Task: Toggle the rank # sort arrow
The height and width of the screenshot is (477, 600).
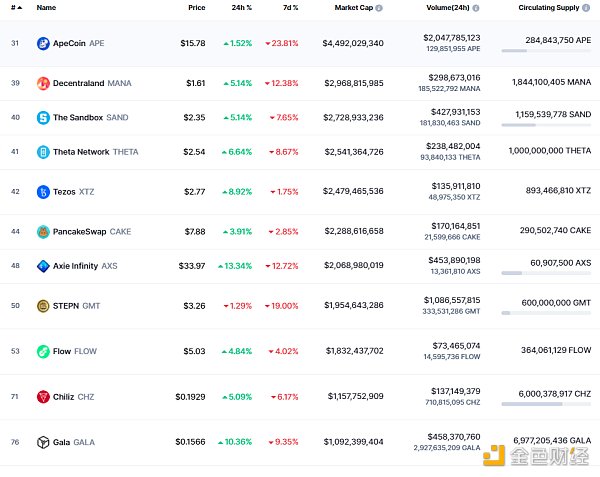Action: coord(19,8)
